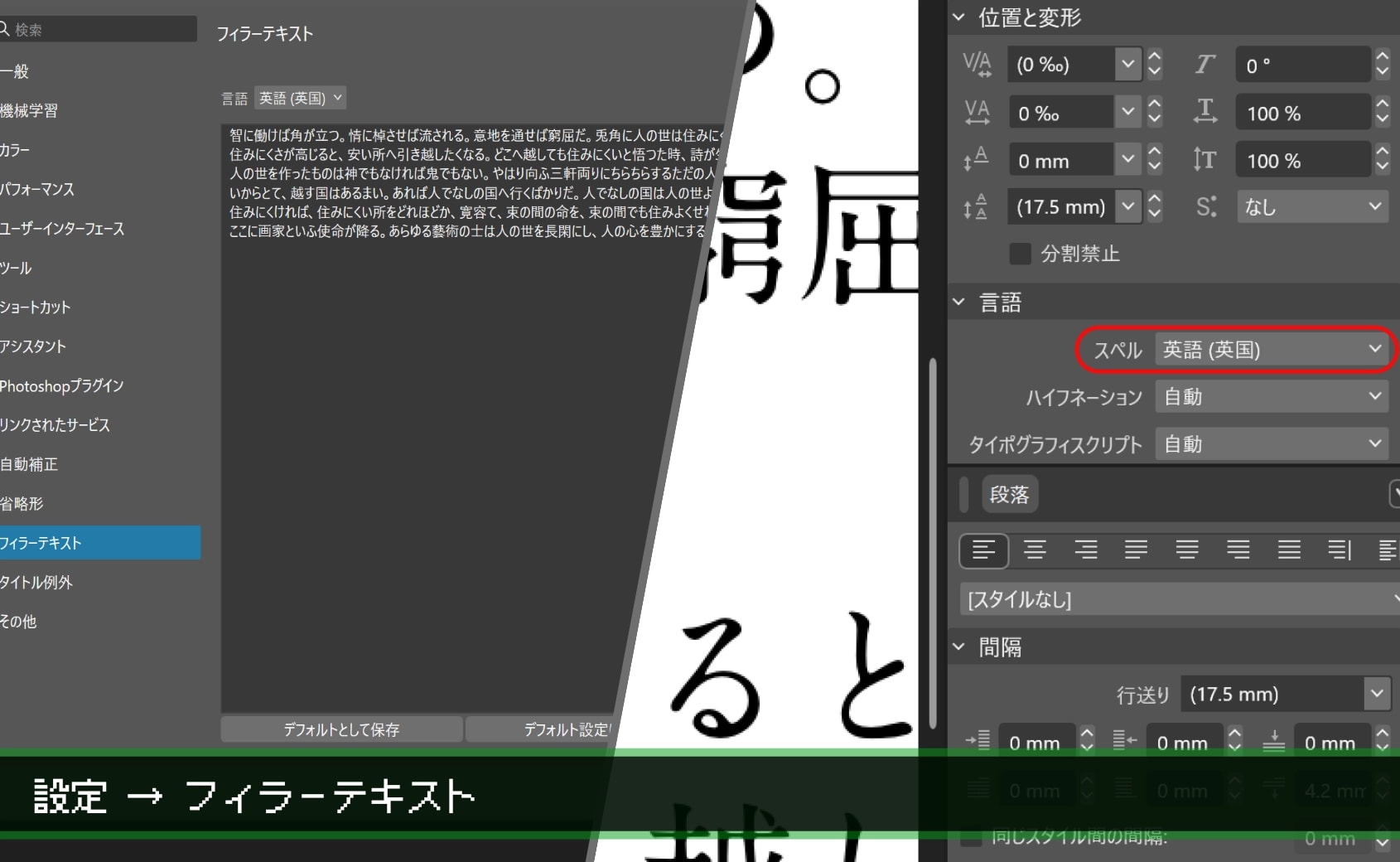
Task: Click the デフォルトとして保存 button
Action: [341, 729]
